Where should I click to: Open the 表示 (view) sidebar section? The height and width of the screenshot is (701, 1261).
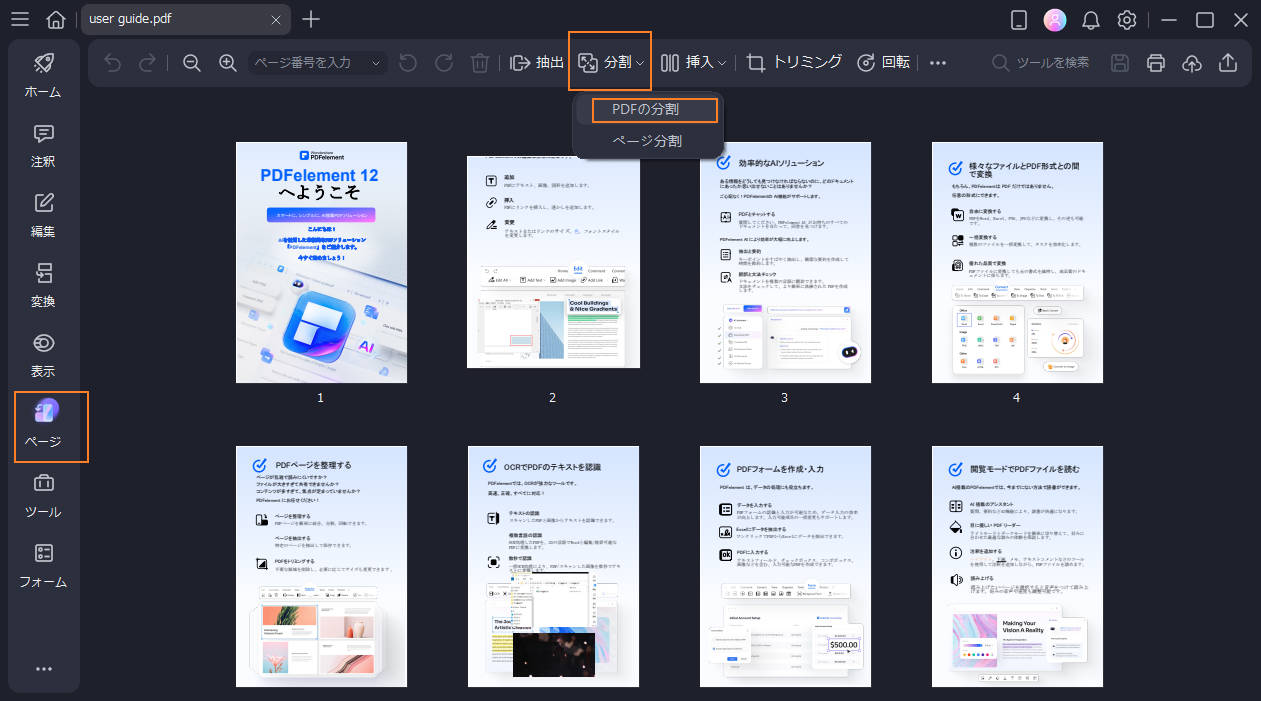click(42, 355)
